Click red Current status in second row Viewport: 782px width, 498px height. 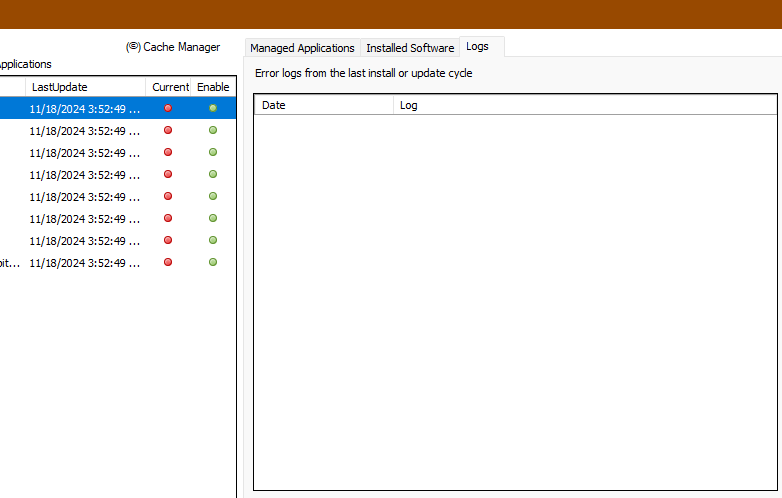point(168,130)
